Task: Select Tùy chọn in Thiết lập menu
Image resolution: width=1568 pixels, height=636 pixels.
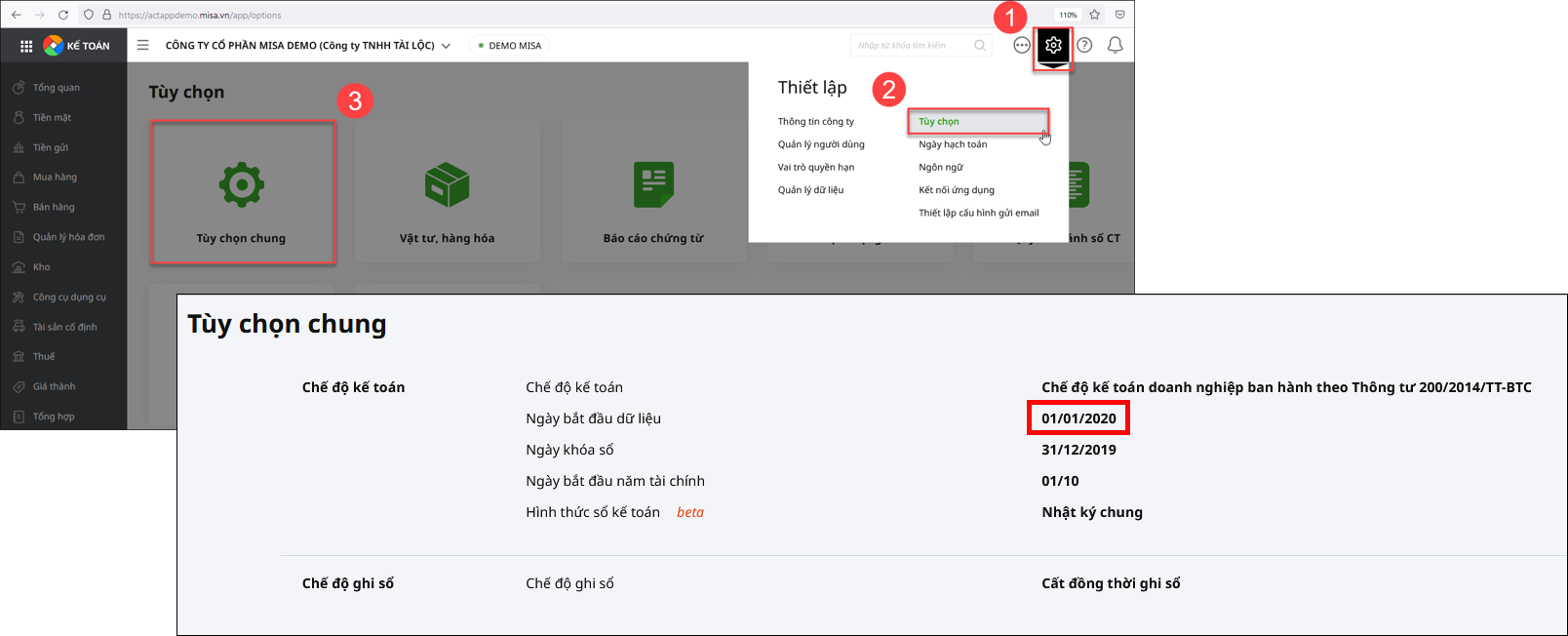Action: coord(939,122)
